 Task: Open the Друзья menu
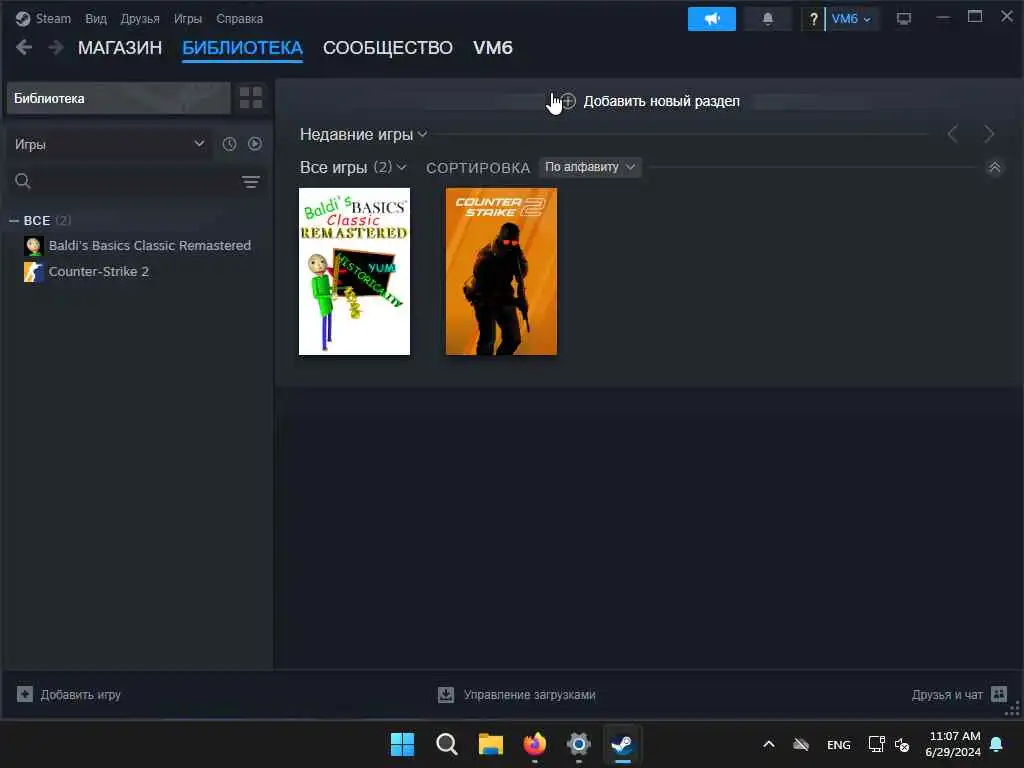pyautogui.click(x=140, y=18)
